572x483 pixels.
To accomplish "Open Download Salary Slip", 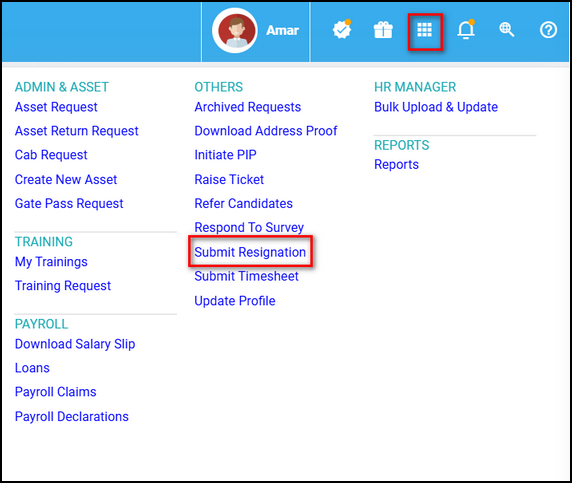I will tap(75, 344).
